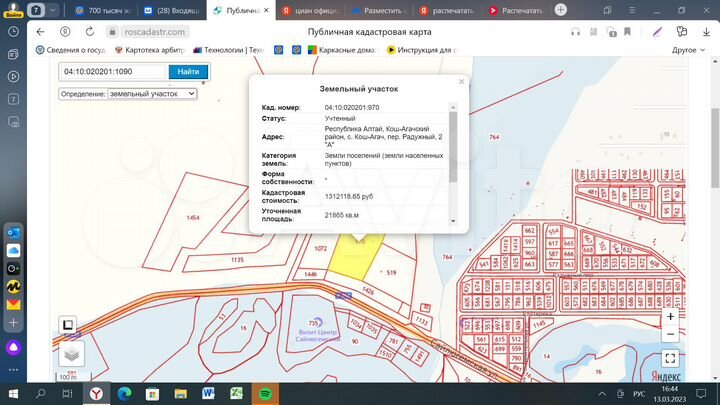Toggle fullscreen map view
Viewport: 720px width, 405px height.
[670, 358]
